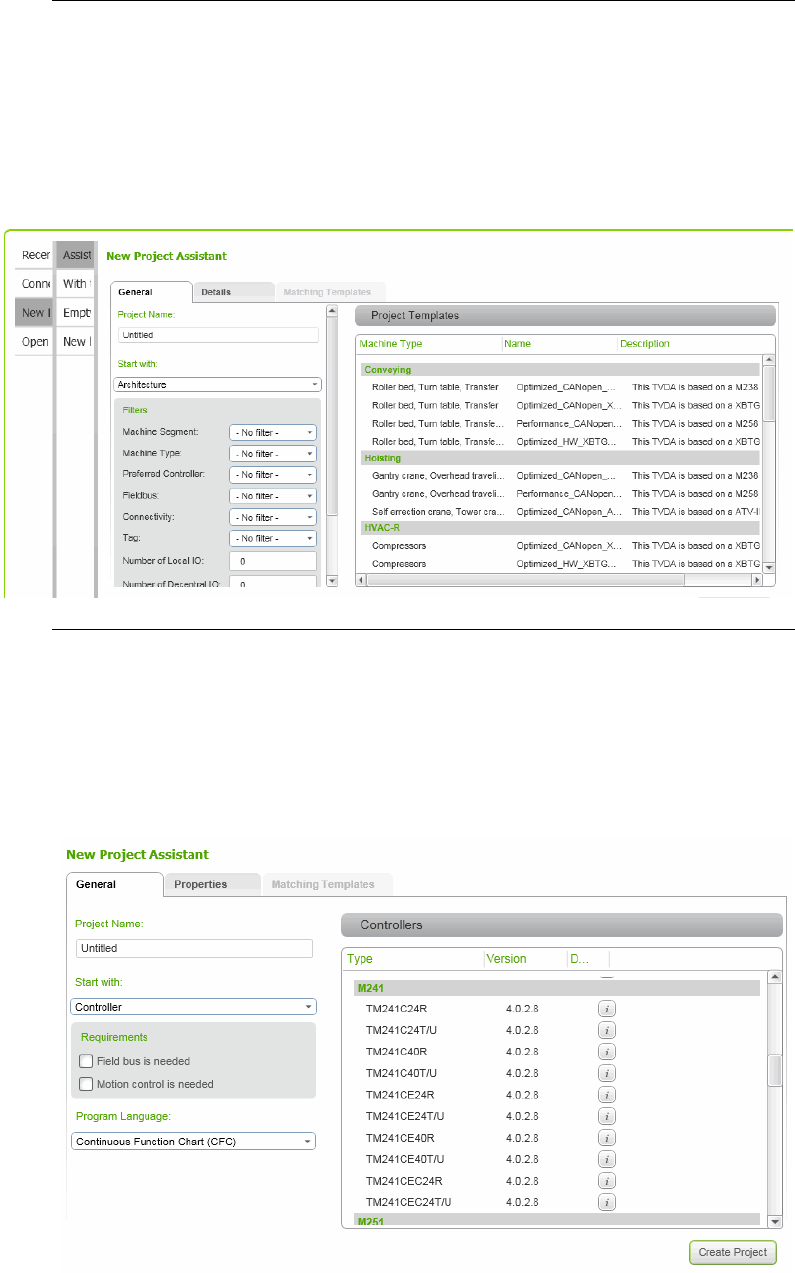Click the Controllers list vertical scrollbar
The height and width of the screenshot is (1273, 795).
coord(774,1099)
